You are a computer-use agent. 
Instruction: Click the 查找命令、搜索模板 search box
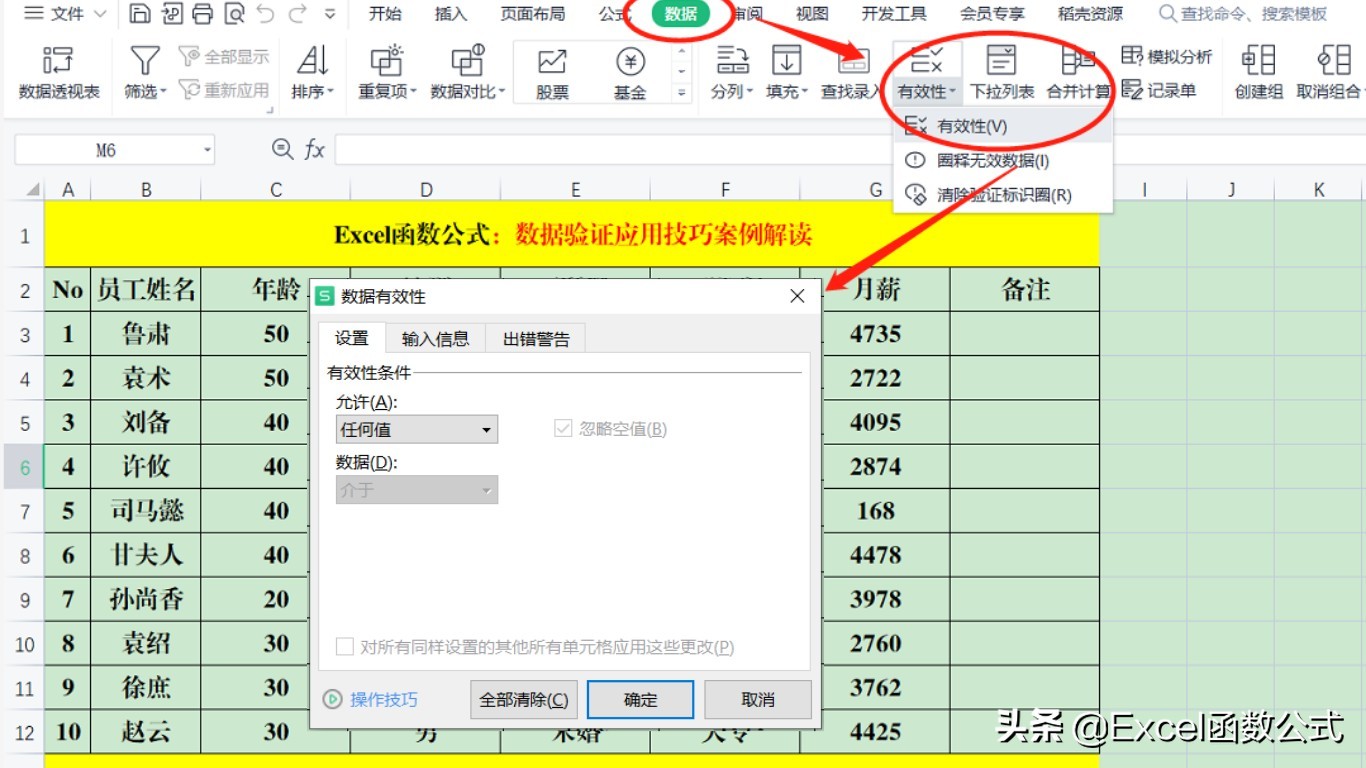[1243, 14]
